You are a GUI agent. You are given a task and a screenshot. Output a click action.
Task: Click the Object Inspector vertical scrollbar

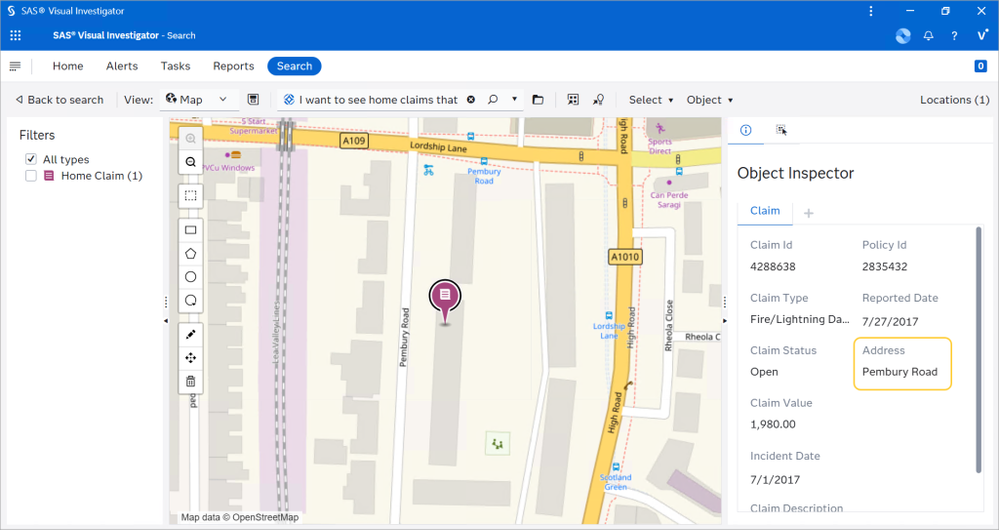coord(979,349)
